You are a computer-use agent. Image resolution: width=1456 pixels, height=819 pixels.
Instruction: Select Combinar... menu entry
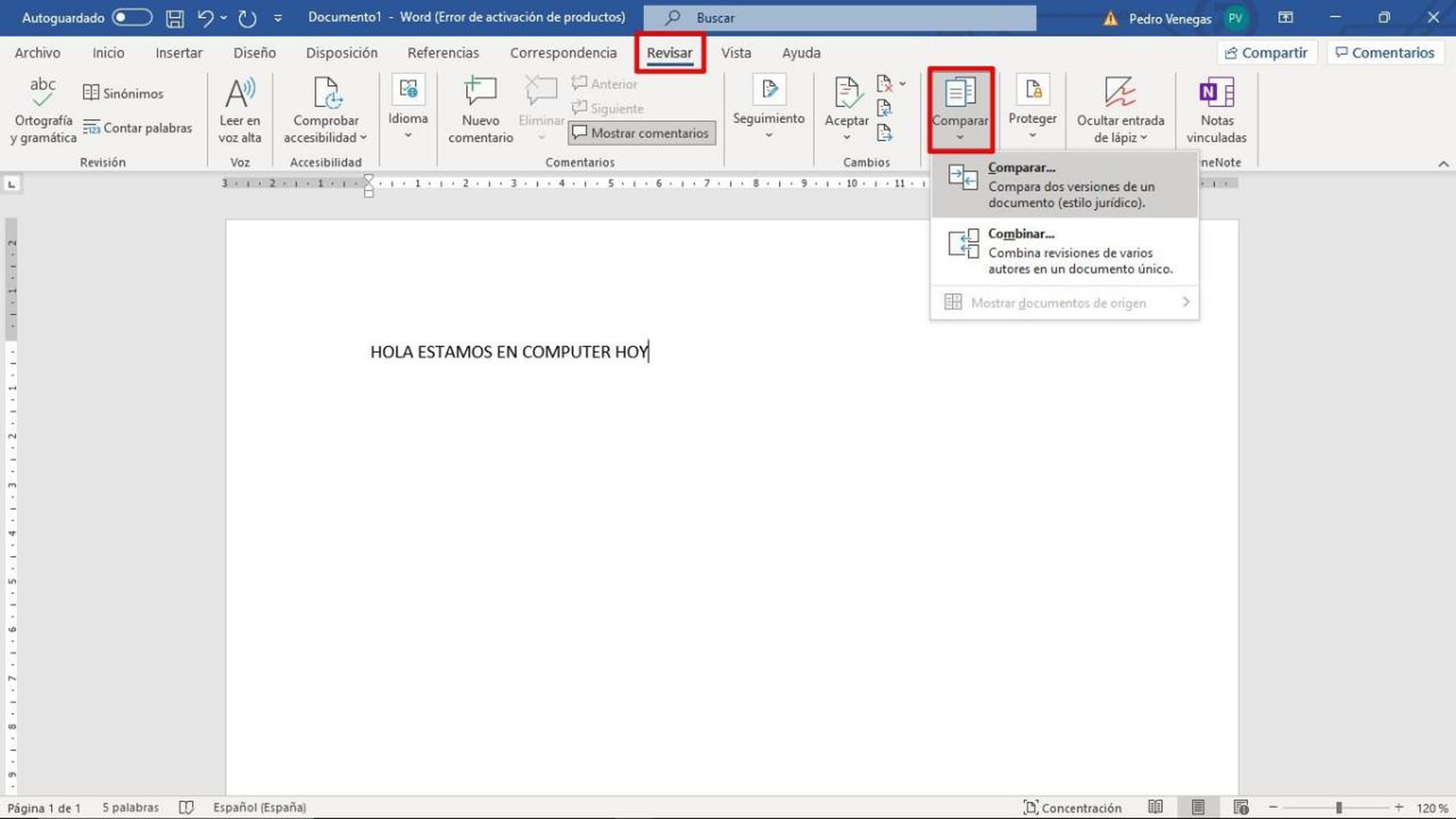[x=1064, y=251]
